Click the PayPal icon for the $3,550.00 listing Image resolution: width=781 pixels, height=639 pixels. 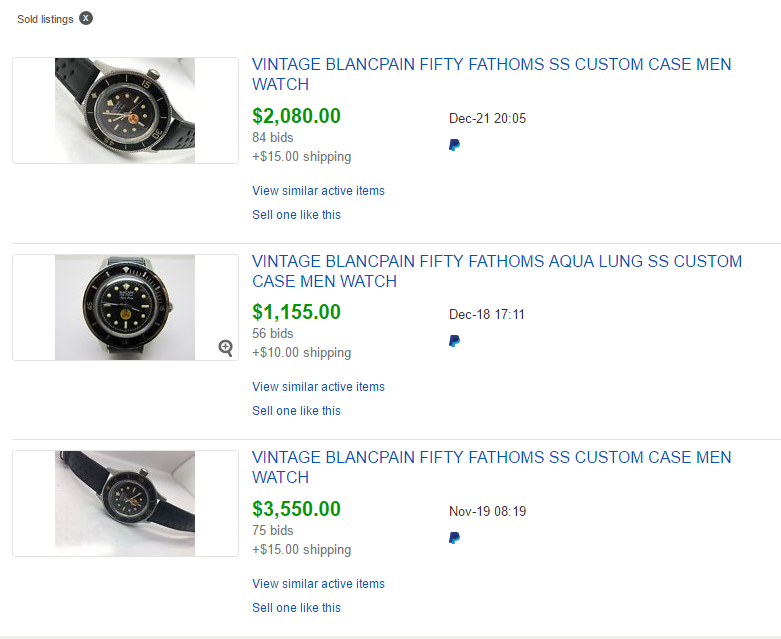pyautogui.click(x=455, y=538)
